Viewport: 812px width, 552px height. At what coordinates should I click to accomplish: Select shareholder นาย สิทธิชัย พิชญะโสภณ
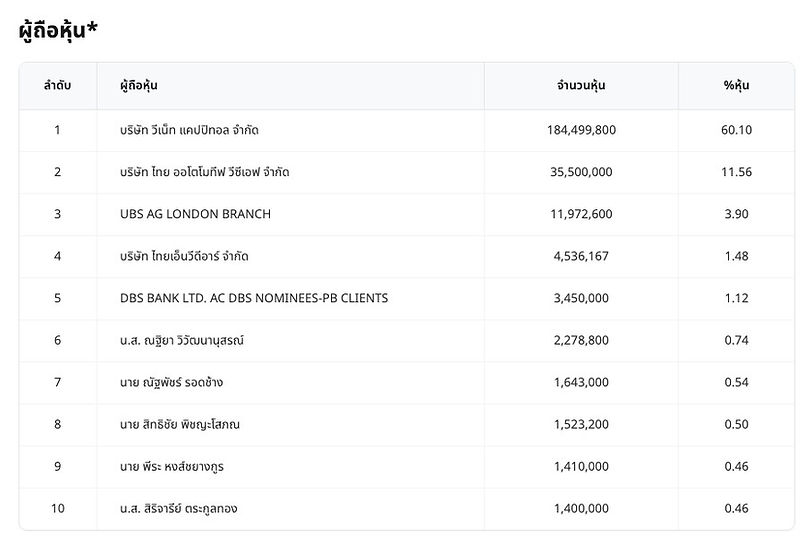(x=180, y=425)
